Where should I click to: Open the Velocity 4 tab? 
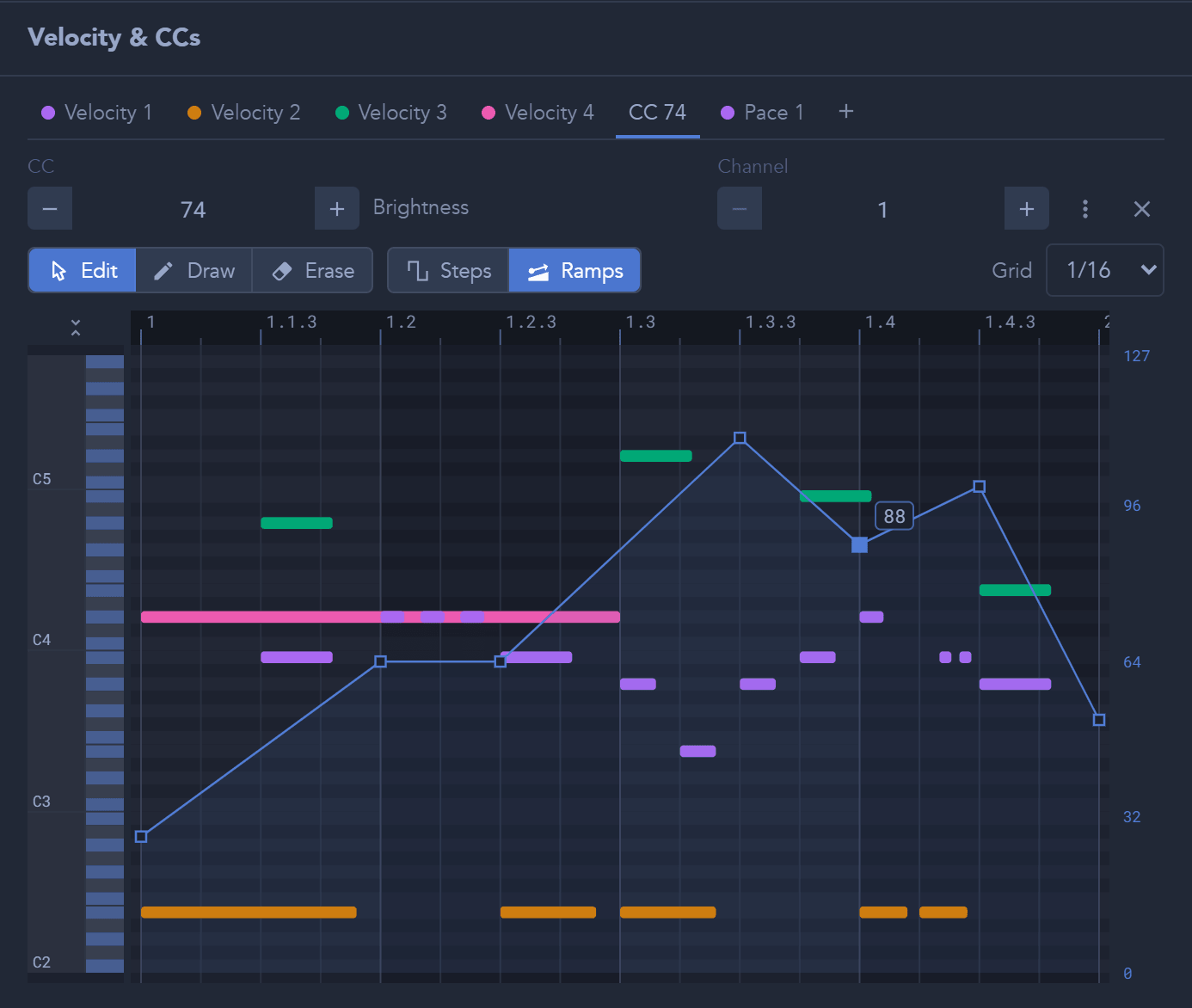pos(538,113)
